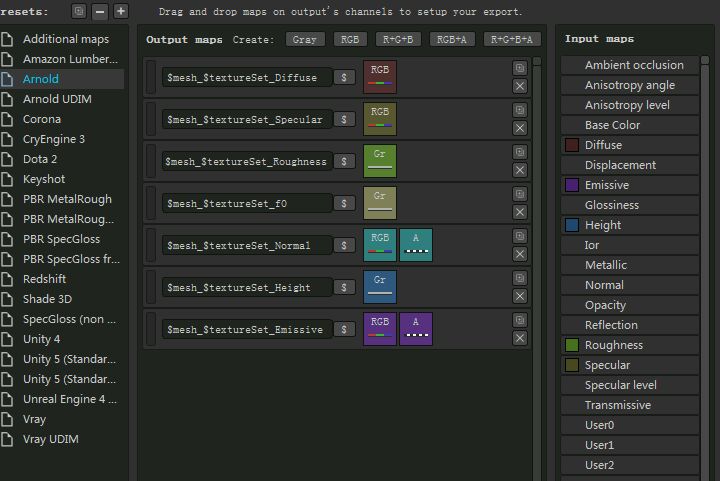This screenshot has width=720, height=481.
Task: Create an R+G+B+A output map
Action: coord(512,40)
